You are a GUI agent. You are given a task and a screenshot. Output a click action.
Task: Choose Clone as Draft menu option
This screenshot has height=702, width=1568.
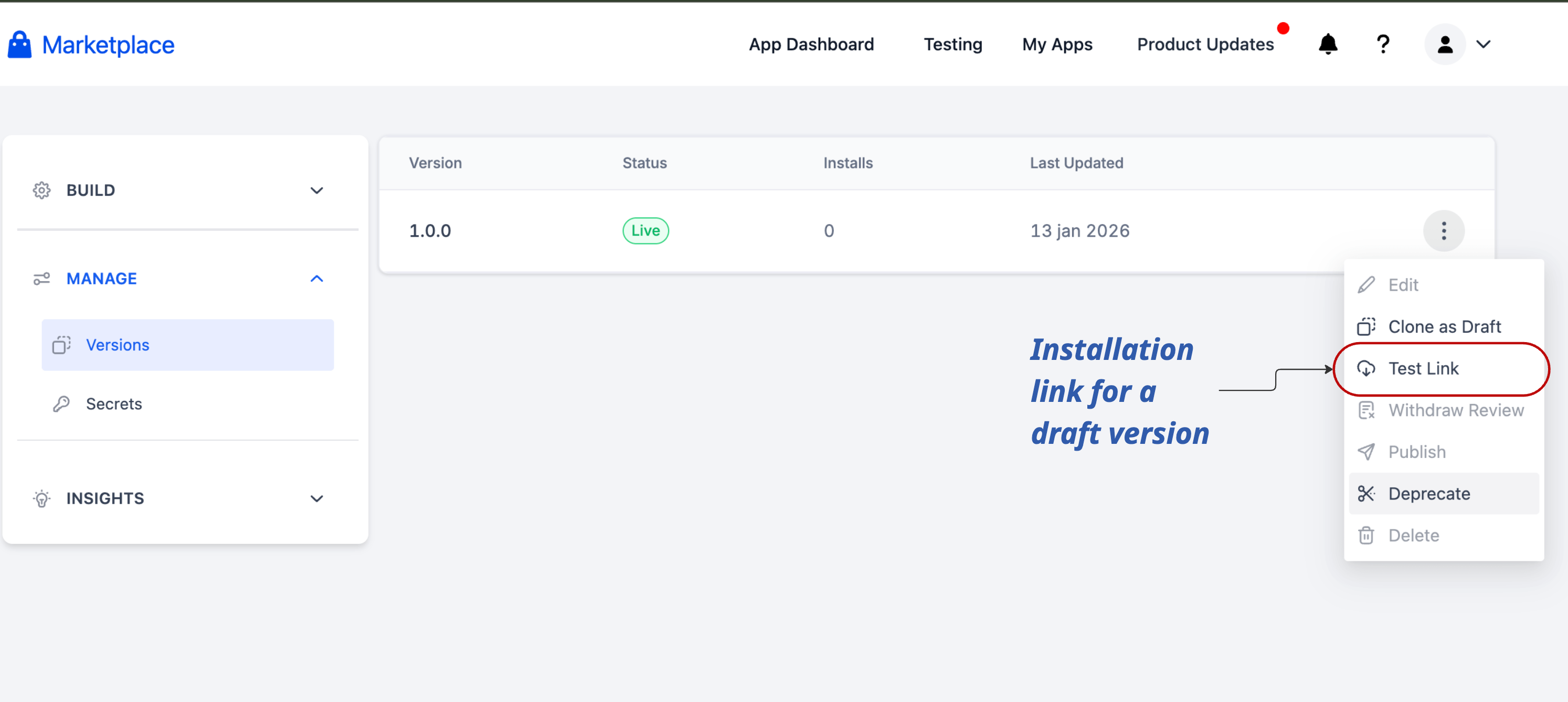pos(1444,327)
